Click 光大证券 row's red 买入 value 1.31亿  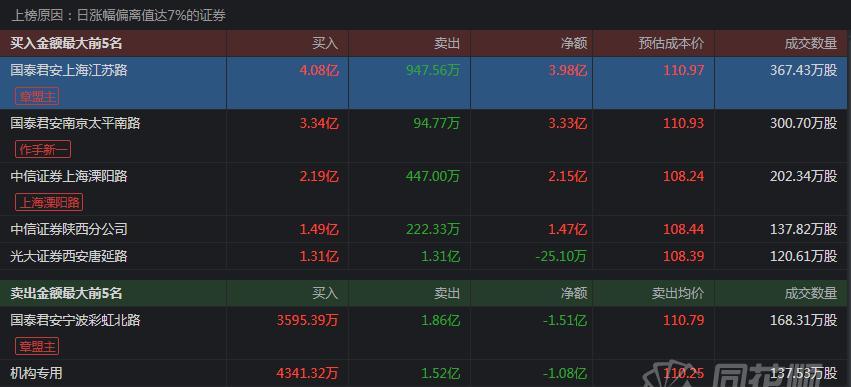tap(319, 256)
